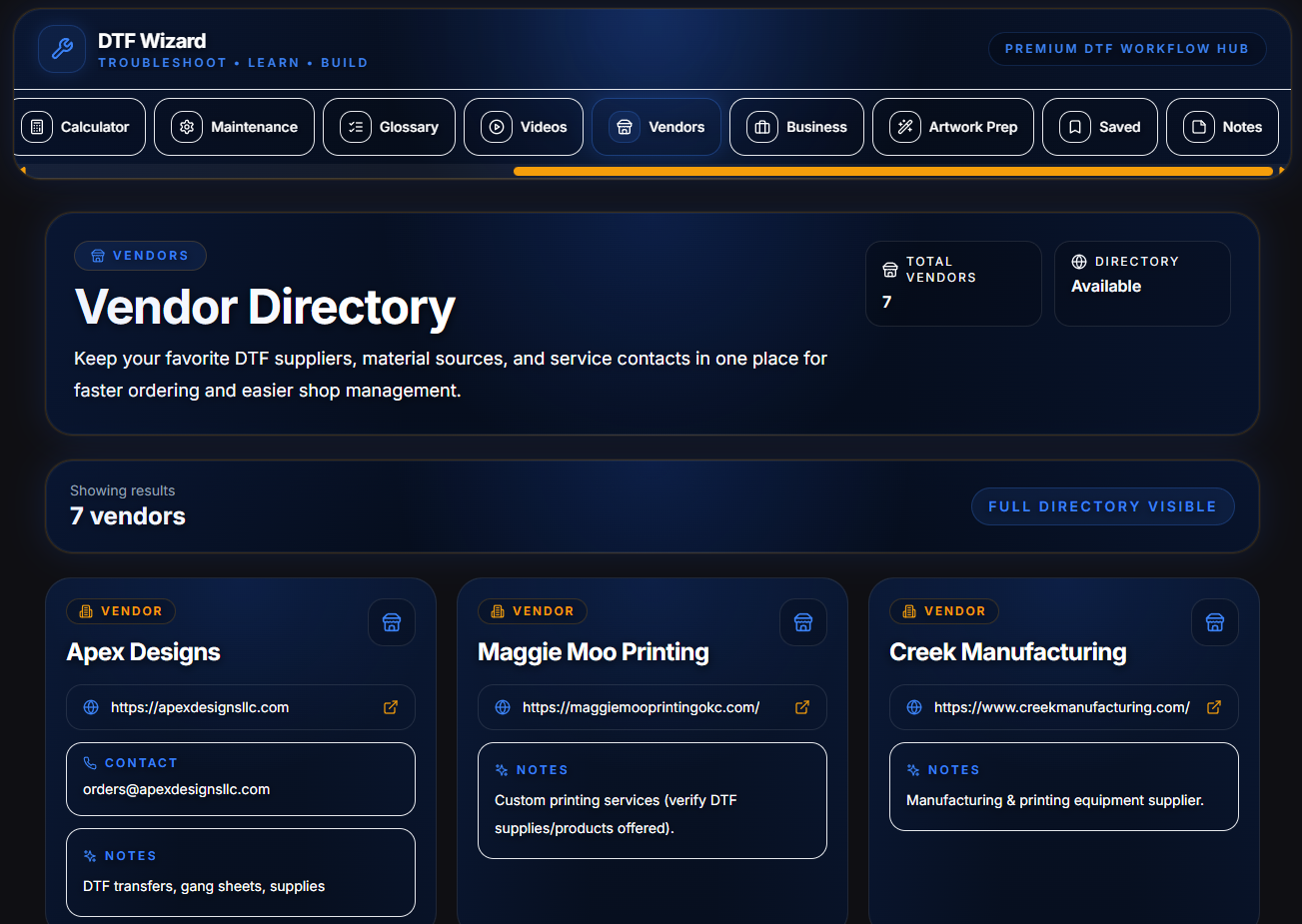This screenshot has height=924, width=1302.
Task: Switch to the Maintenance tab
Action: point(235,127)
